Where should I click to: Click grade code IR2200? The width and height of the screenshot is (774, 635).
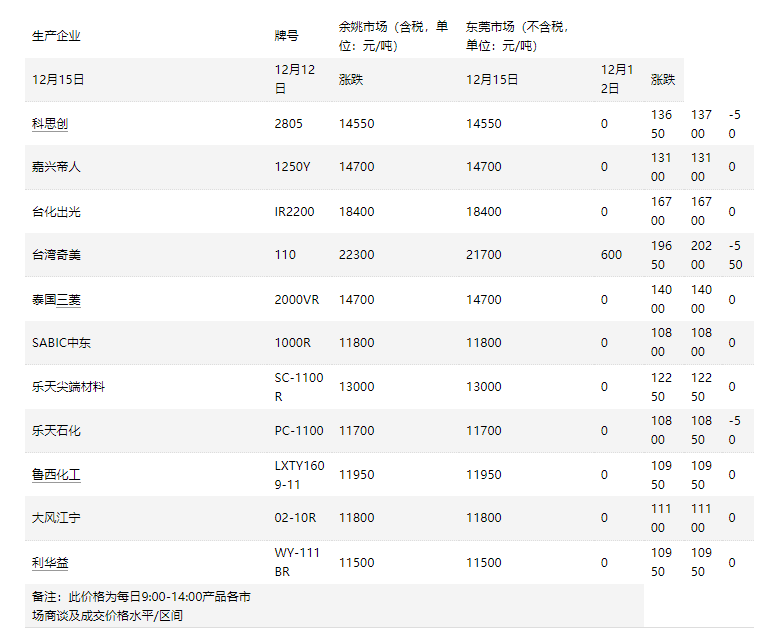(294, 211)
